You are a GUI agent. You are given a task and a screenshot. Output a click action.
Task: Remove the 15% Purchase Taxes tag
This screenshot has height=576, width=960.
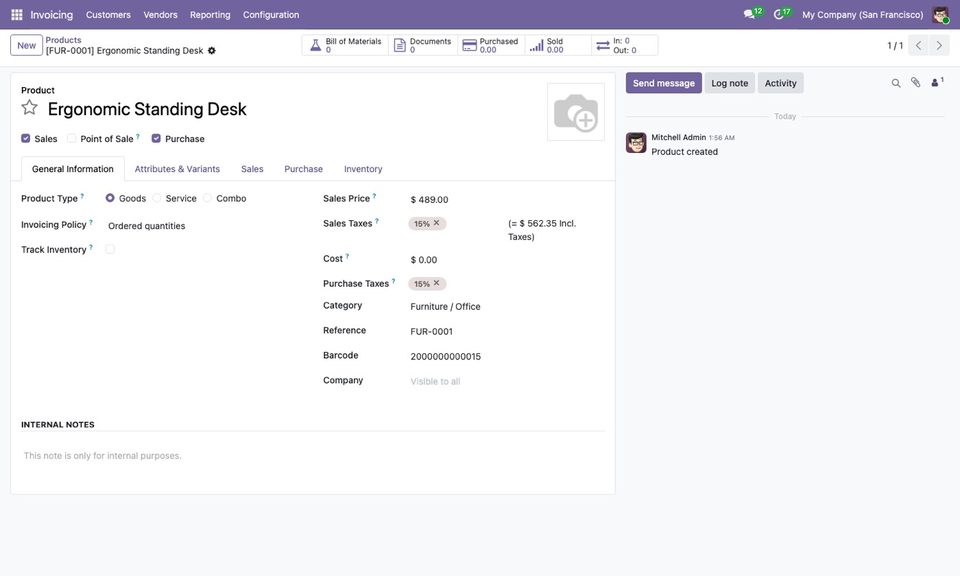tap(437, 283)
